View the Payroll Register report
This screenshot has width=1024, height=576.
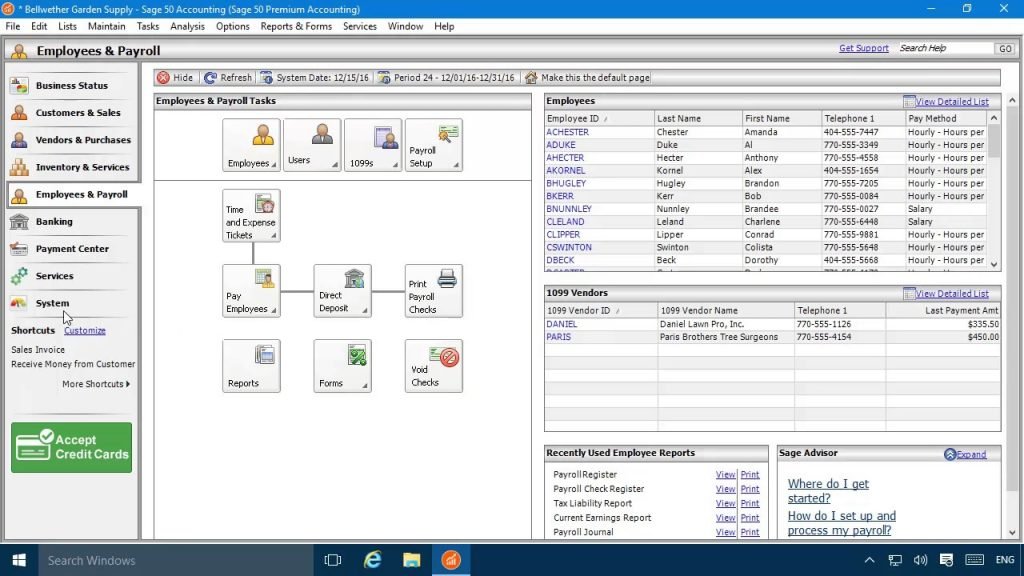point(725,475)
